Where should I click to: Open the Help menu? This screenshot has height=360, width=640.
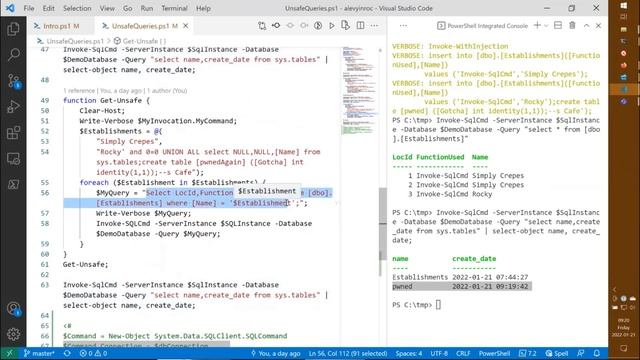[x=203, y=8]
